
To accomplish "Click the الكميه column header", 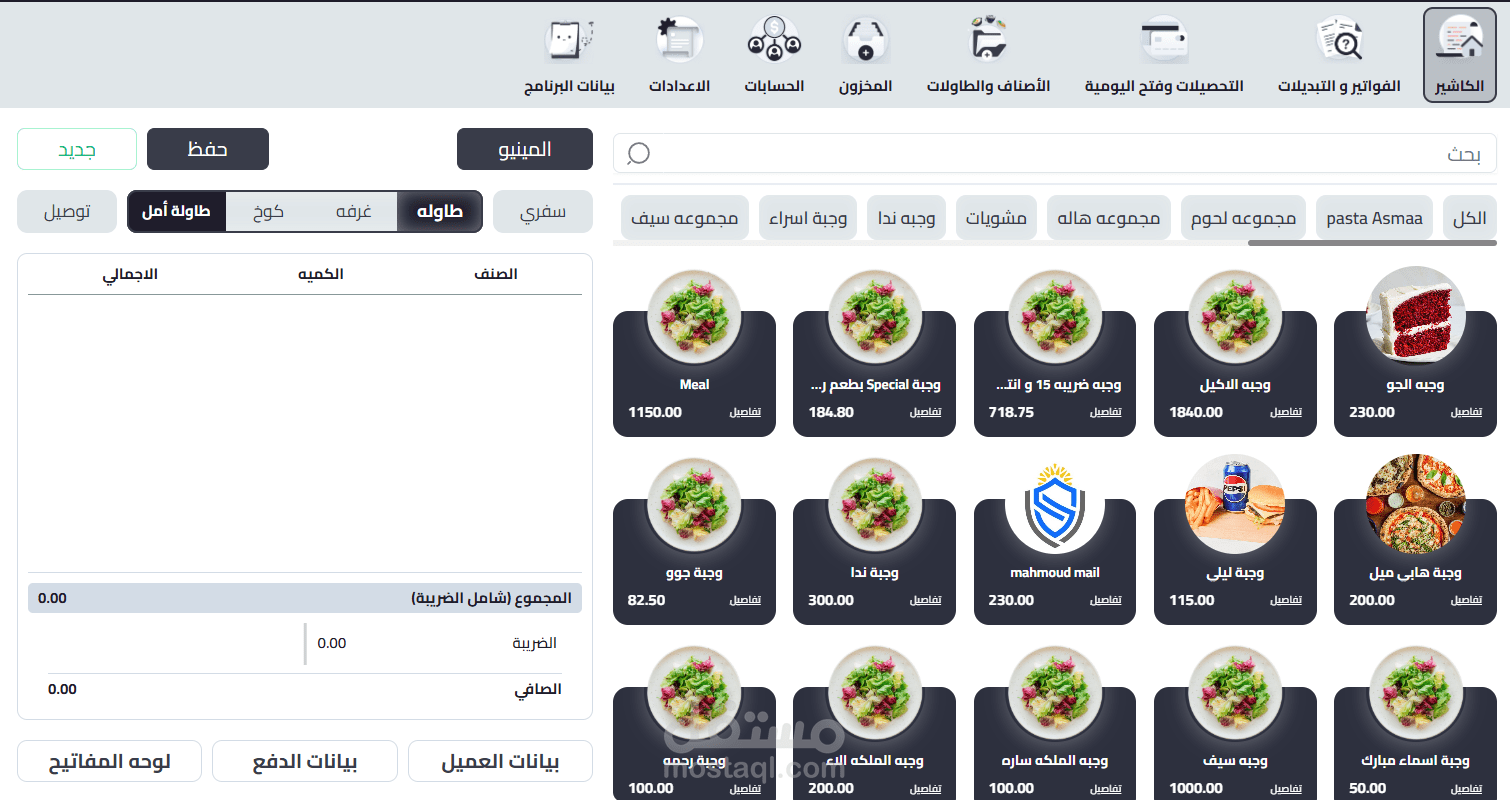I will 320,274.
